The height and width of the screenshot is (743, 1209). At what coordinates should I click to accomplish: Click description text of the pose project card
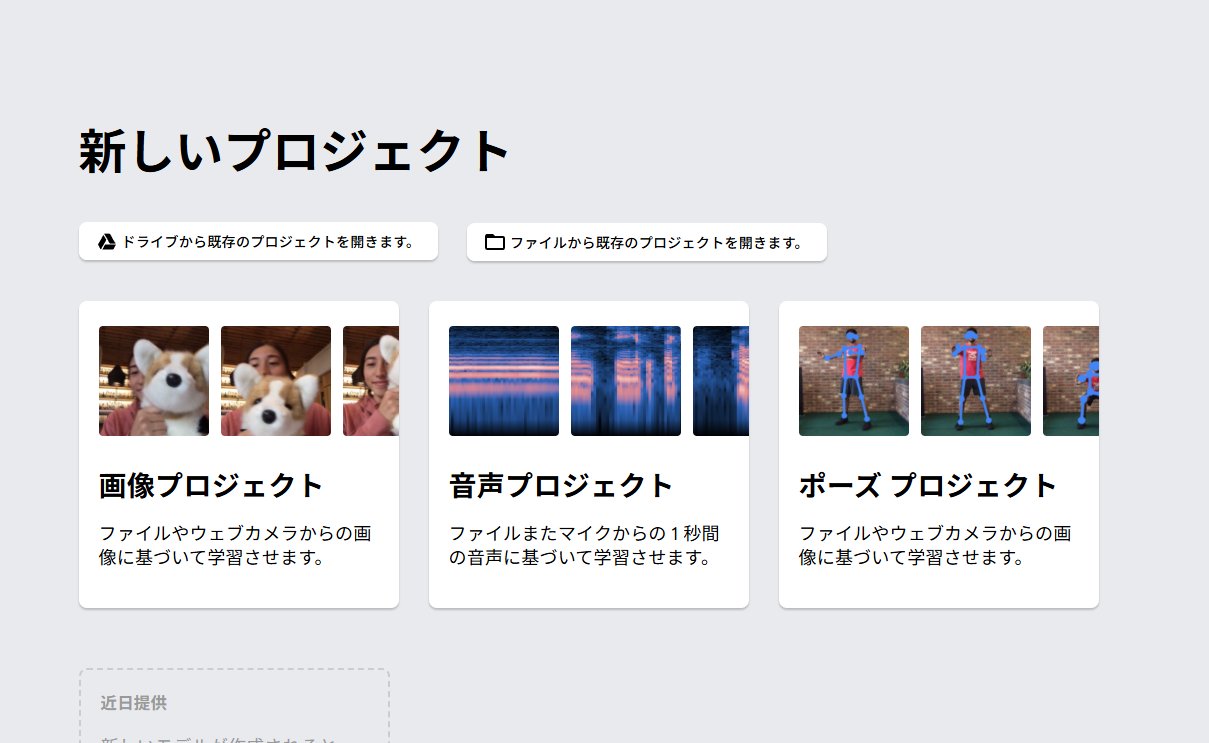tap(935, 545)
